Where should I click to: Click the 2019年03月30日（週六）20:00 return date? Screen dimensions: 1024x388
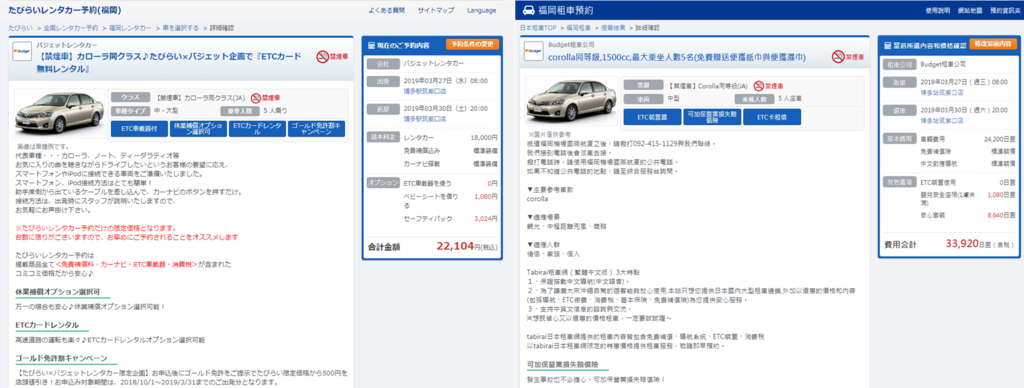click(x=963, y=110)
